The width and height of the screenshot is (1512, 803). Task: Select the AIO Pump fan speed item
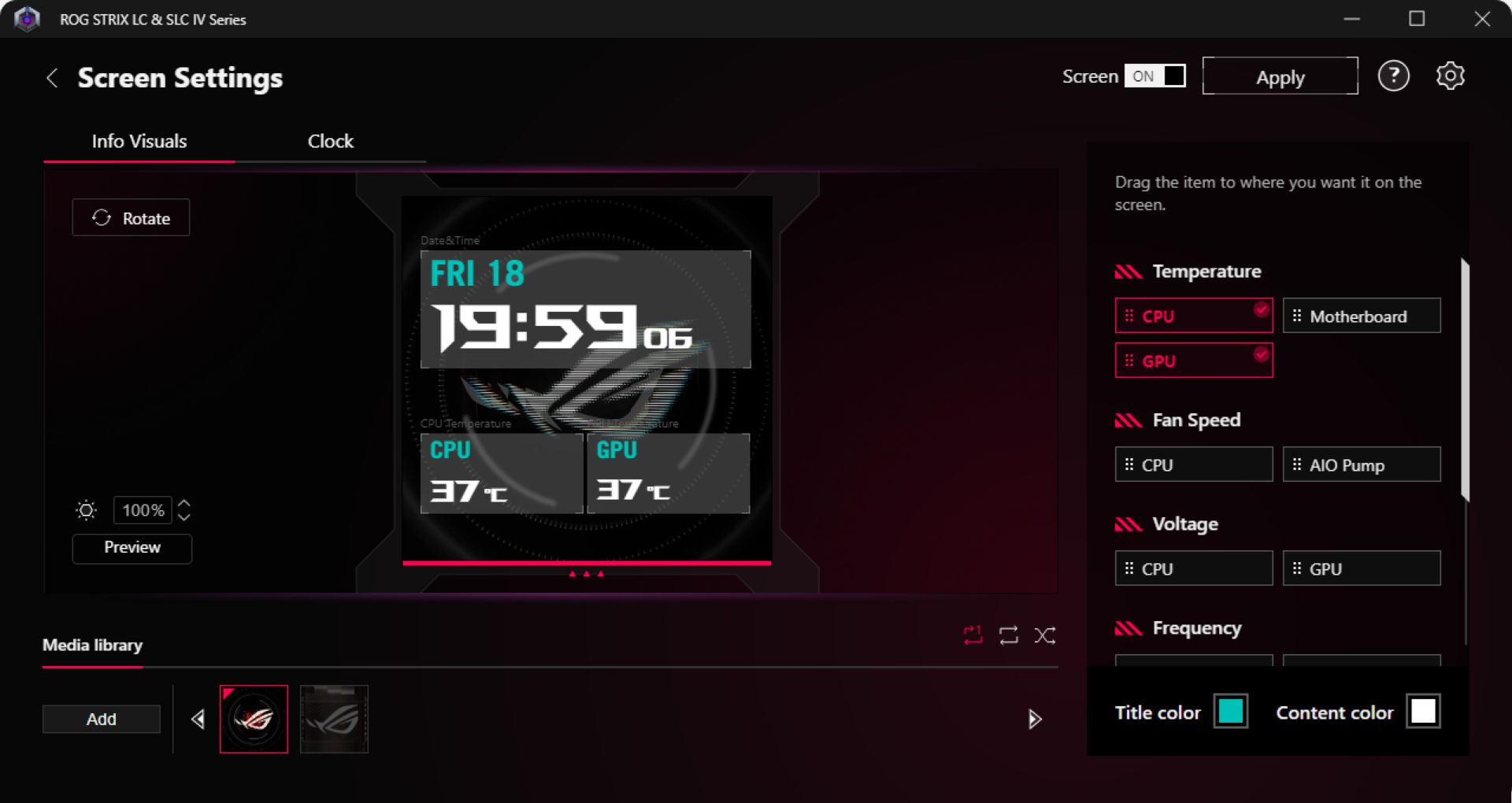click(1362, 464)
